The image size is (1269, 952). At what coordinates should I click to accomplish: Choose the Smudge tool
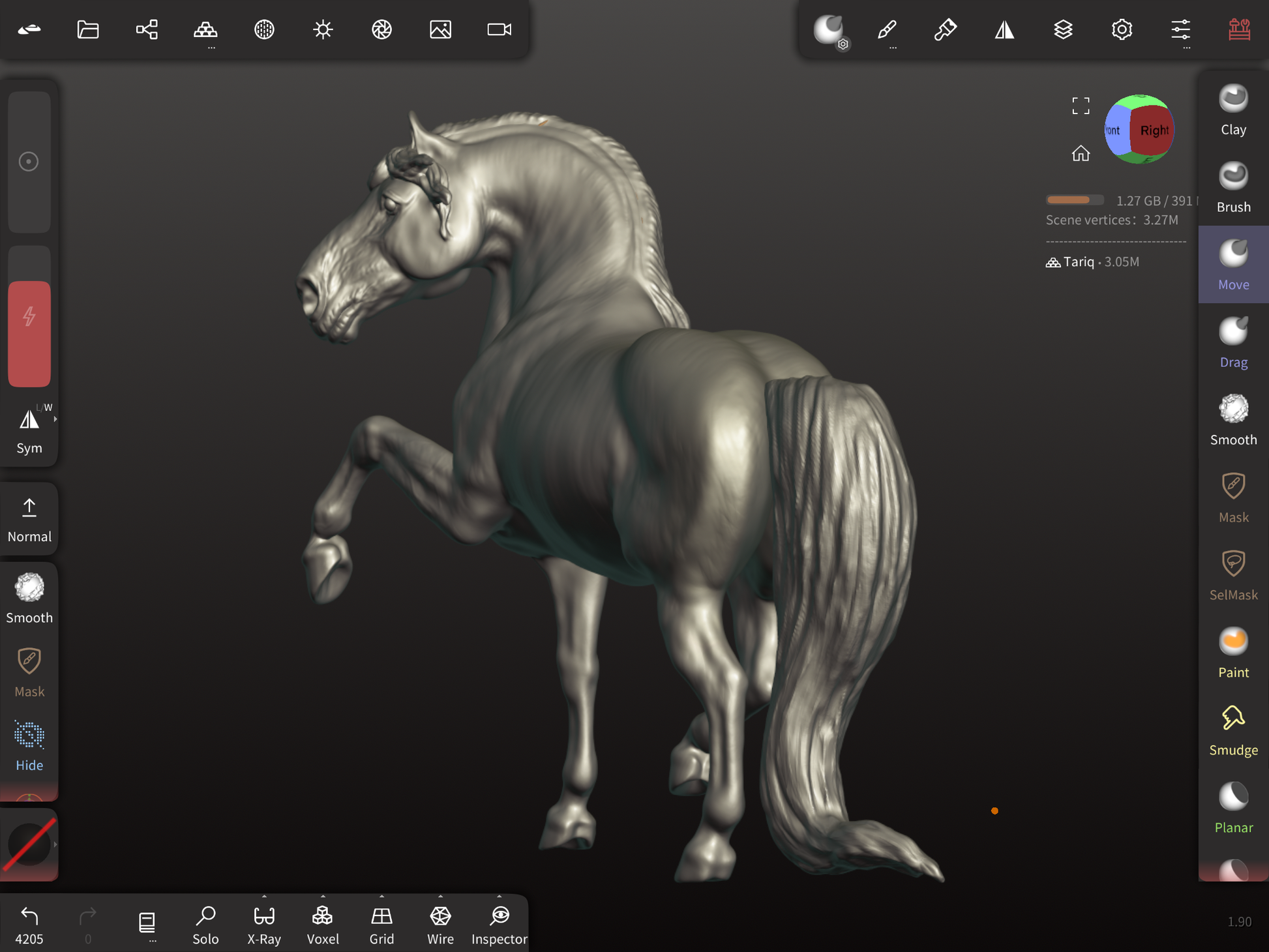(x=1232, y=731)
